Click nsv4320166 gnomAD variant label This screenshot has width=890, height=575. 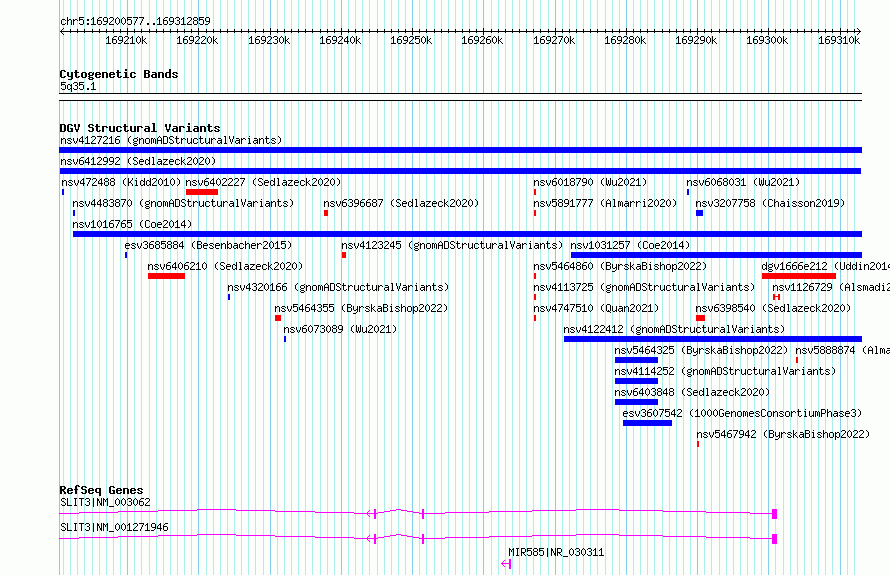pyautogui.click(x=338, y=287)
